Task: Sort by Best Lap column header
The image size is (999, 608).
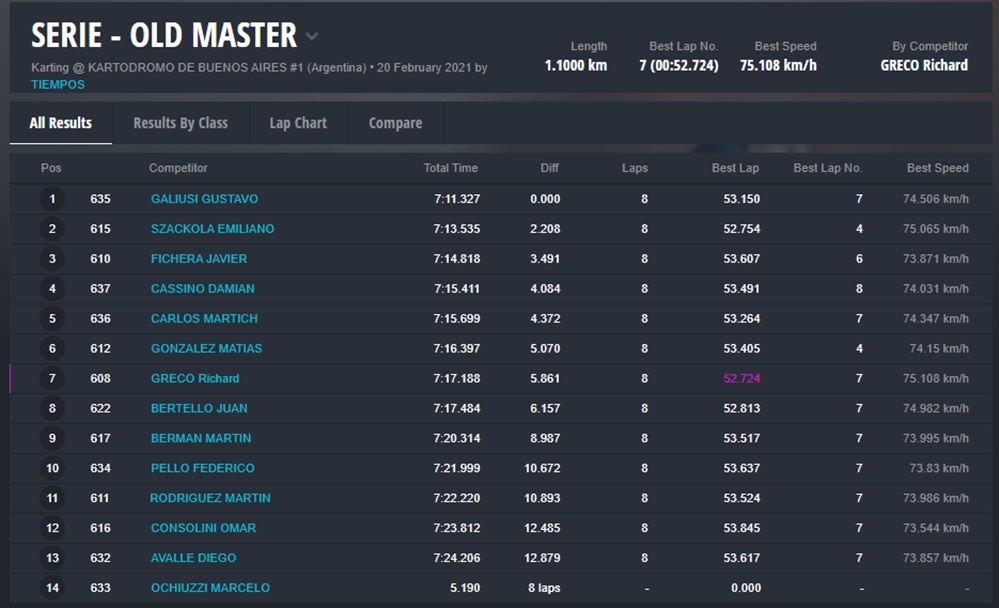Action: pyautogui.click(x=735, y=168)
